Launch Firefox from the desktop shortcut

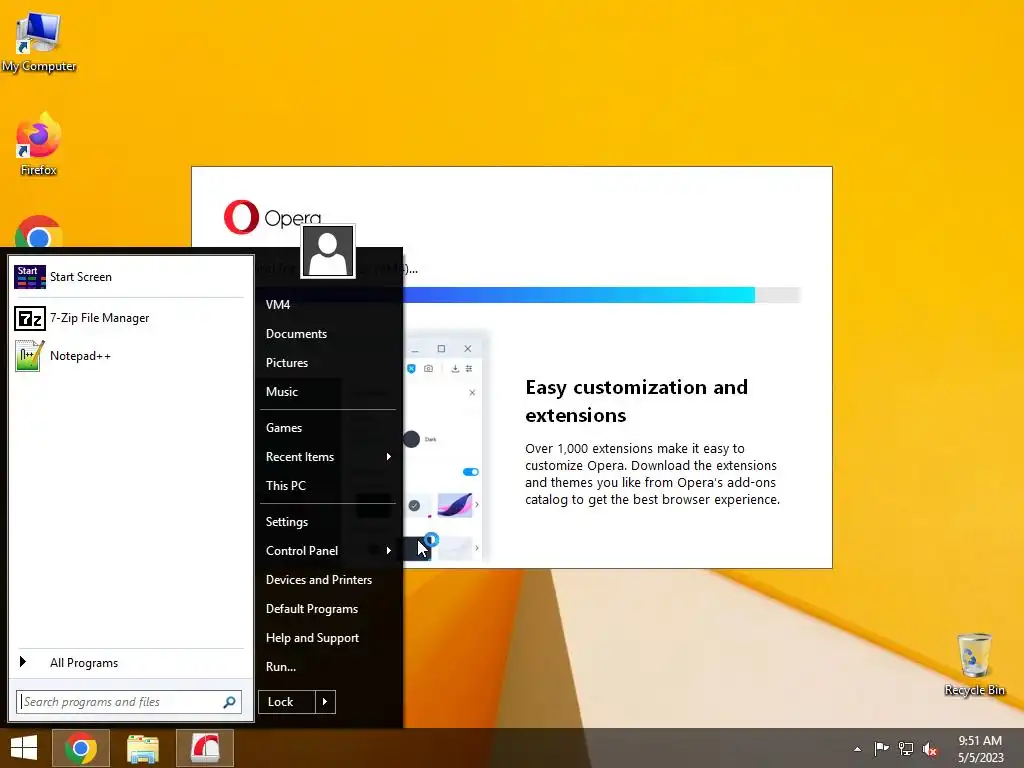pyautogui.click(x=39, y=144)
